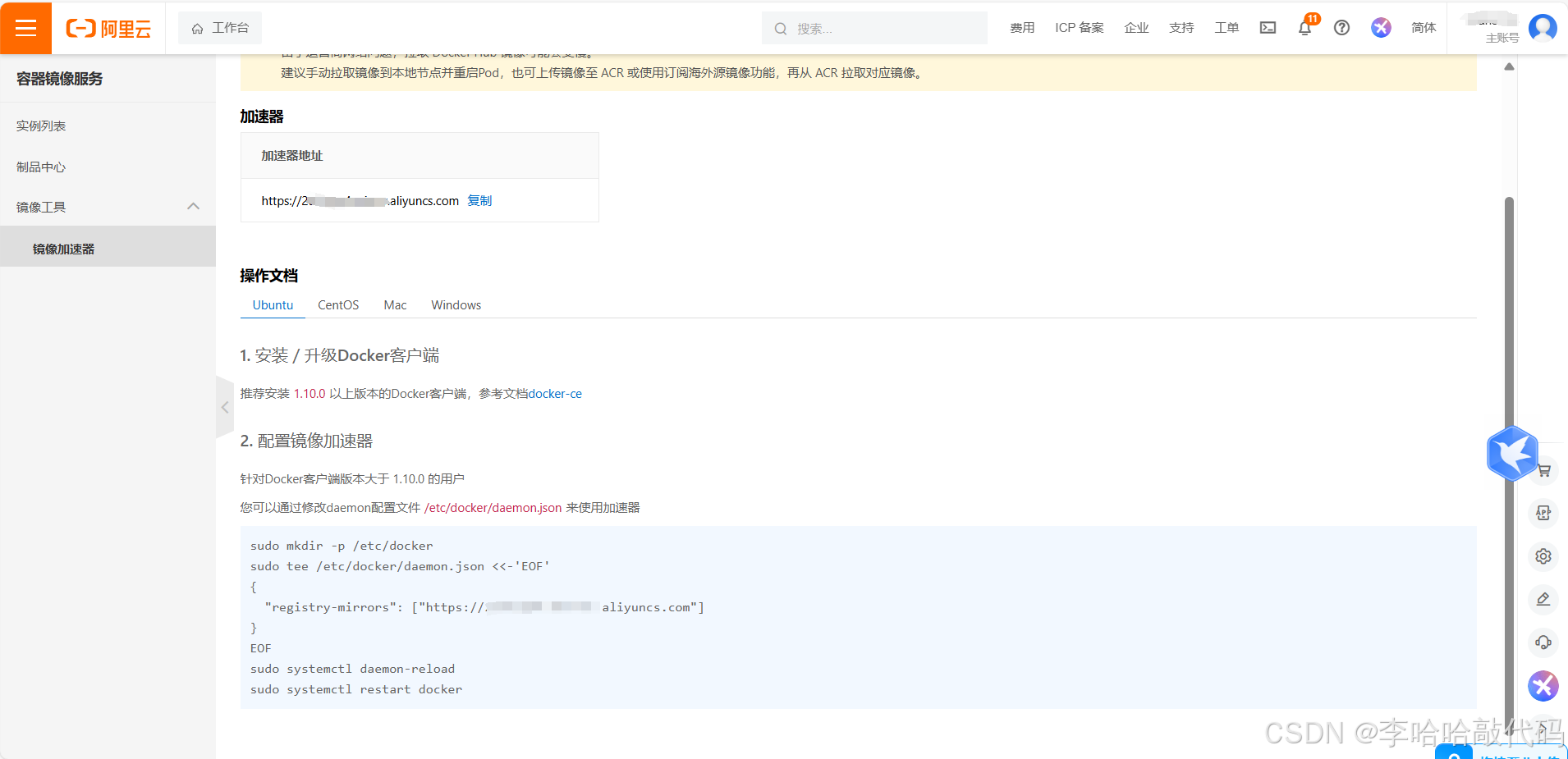
Task: Open the floating AI assistant icon at bottom
Action: click(1543, 685)
